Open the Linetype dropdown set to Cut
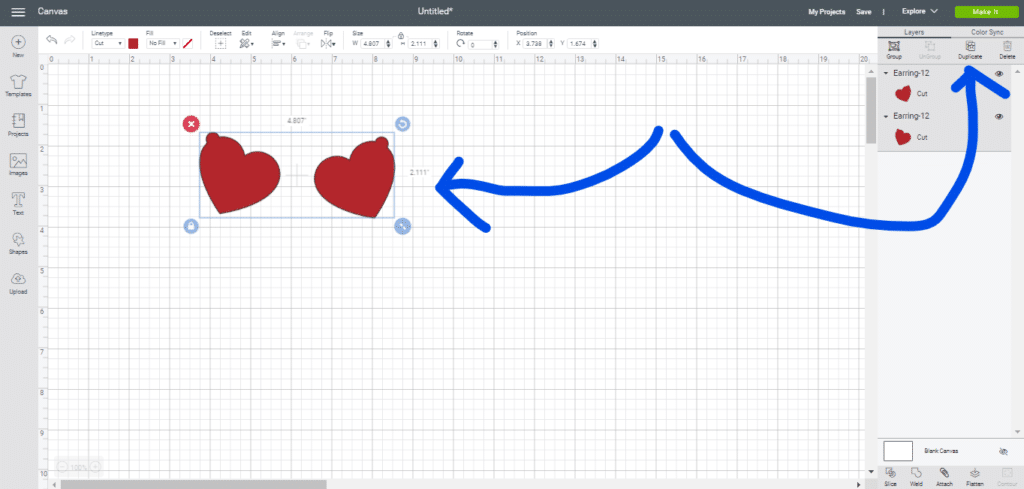The height and width of the screenshot is (489, 1024). pyautogui.click(x=106, y=44)
